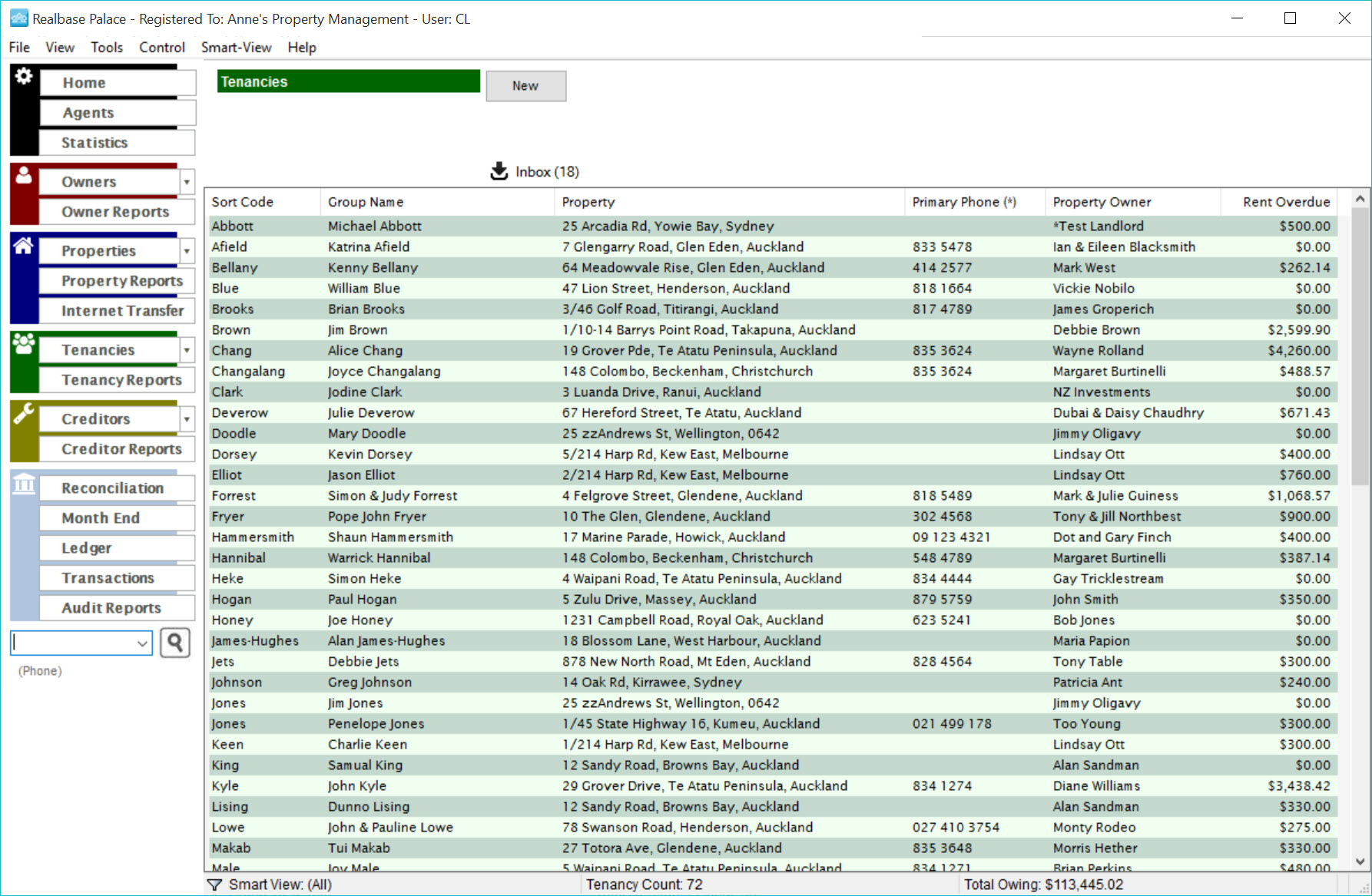Click the Smart View filter funnel icon

click(x=215, y=884)
